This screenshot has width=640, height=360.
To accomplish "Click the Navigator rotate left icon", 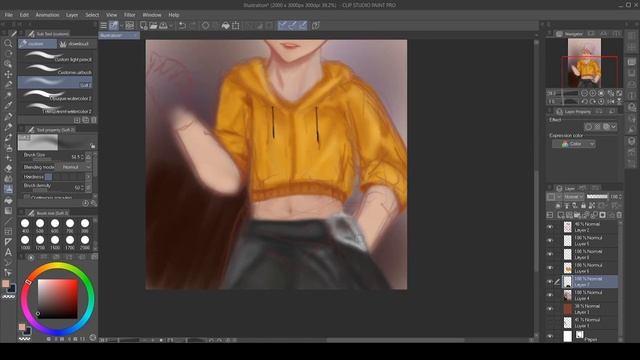I will pyautogui.click(x=584, y=101).
